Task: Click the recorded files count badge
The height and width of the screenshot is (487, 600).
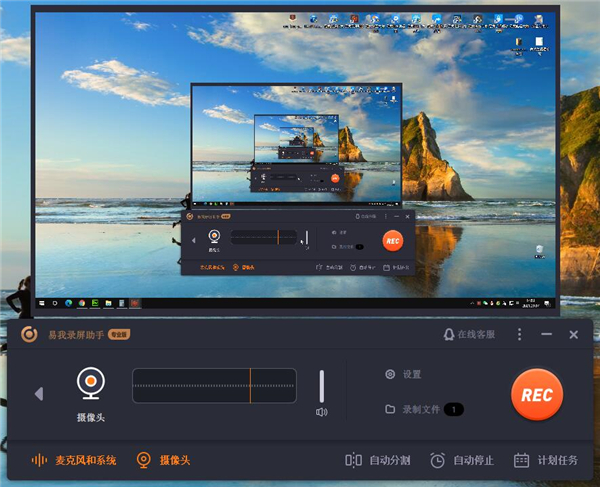Action: coord(453,409)
